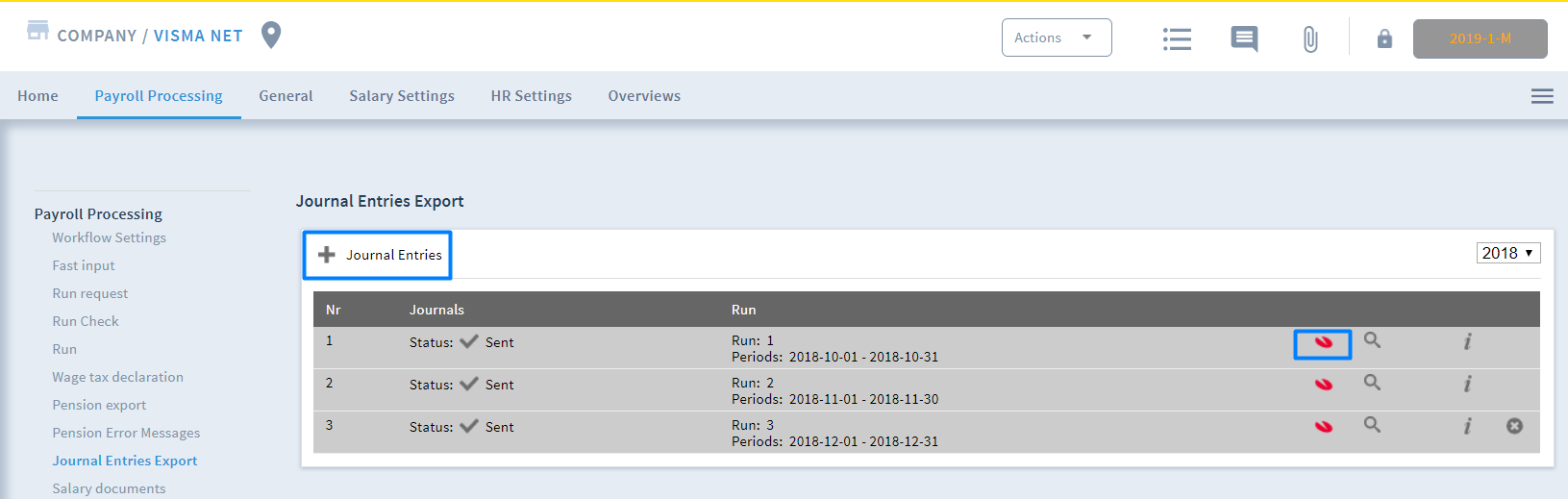This screenshot has height=499, width=1568.
Task: Click the Payroll Processing sidebar heading
Action: 98,213
